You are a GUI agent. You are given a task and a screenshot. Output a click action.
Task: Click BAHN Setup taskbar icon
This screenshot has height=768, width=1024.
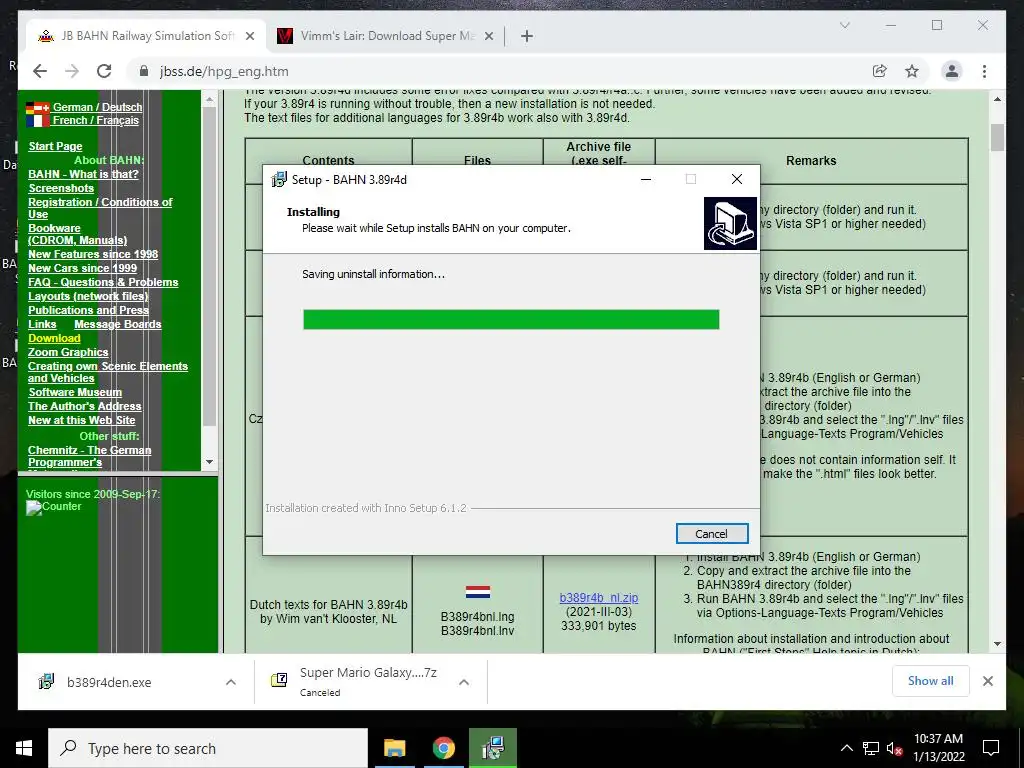pyautogui.click(x=493, y=748)
